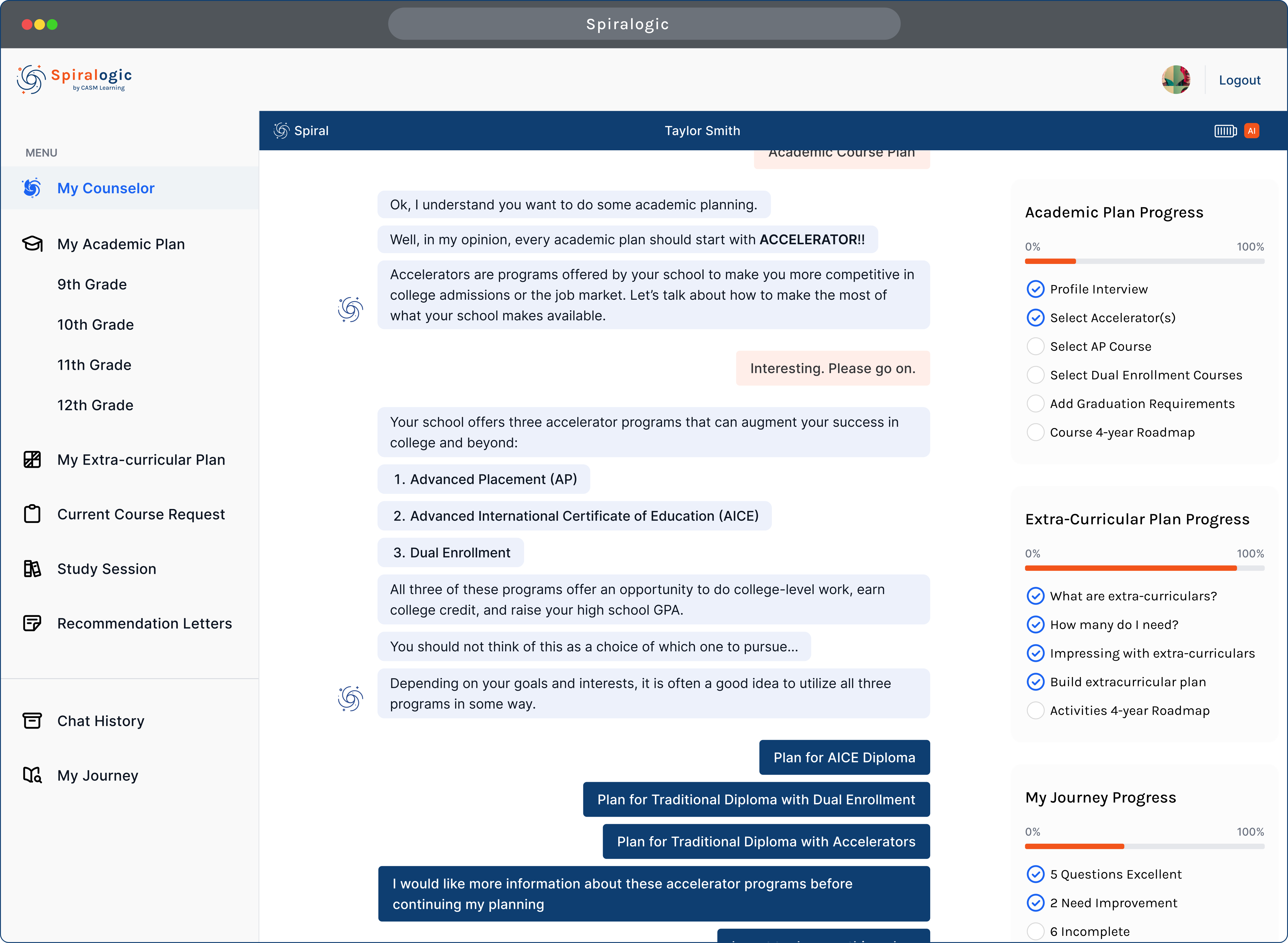Open the Chat History menu item
The width and height of the screenshot is (1288, 943).
tap(100, 720)
